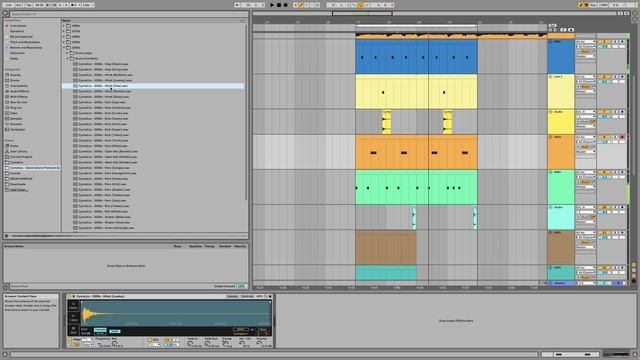Click the Velocity column header in Groove Pool
This screenshot has width=640, height=360.
(x=240, y=246)
